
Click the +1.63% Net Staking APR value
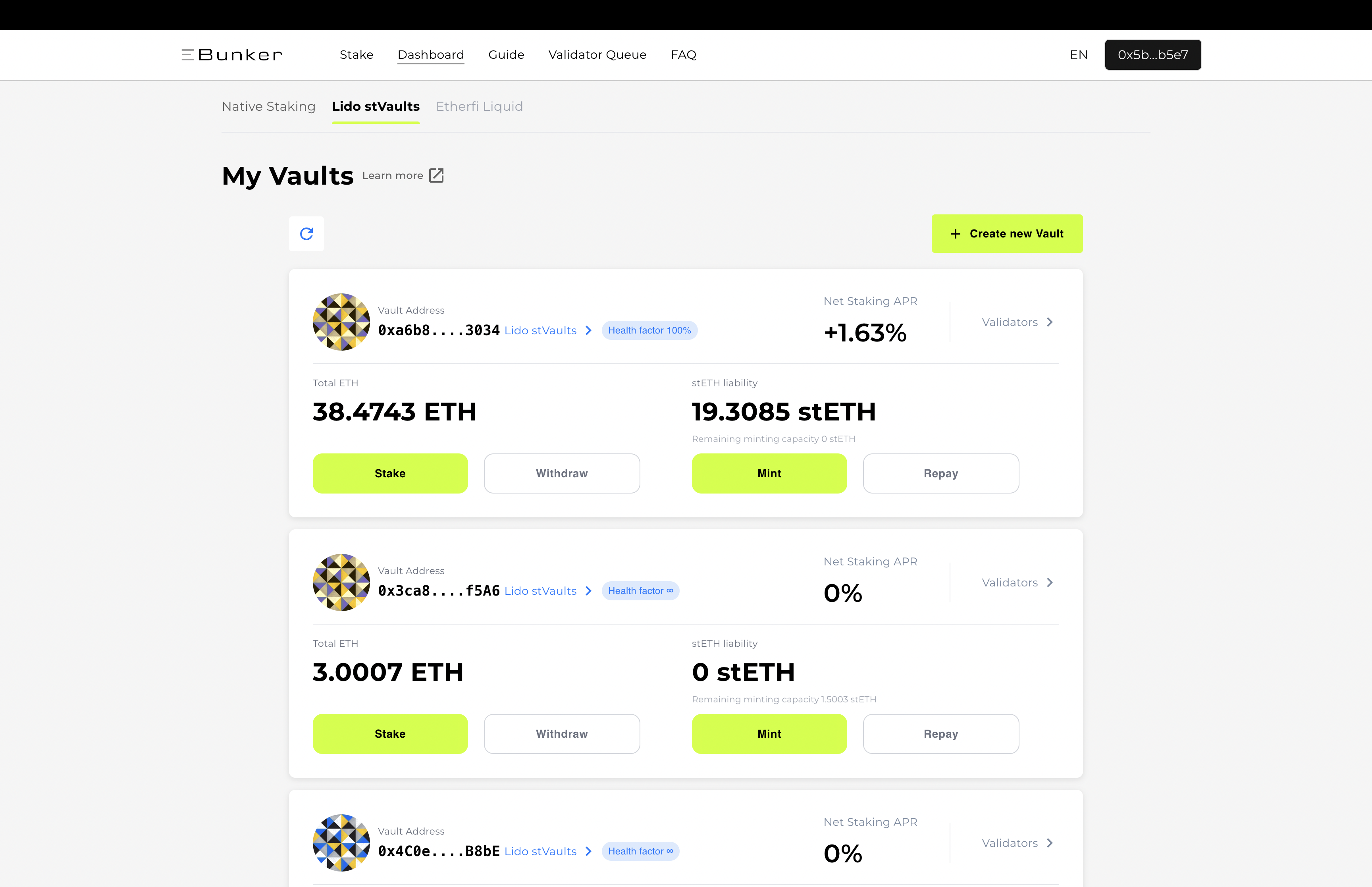pyautogui.click(x=865, y=332)
